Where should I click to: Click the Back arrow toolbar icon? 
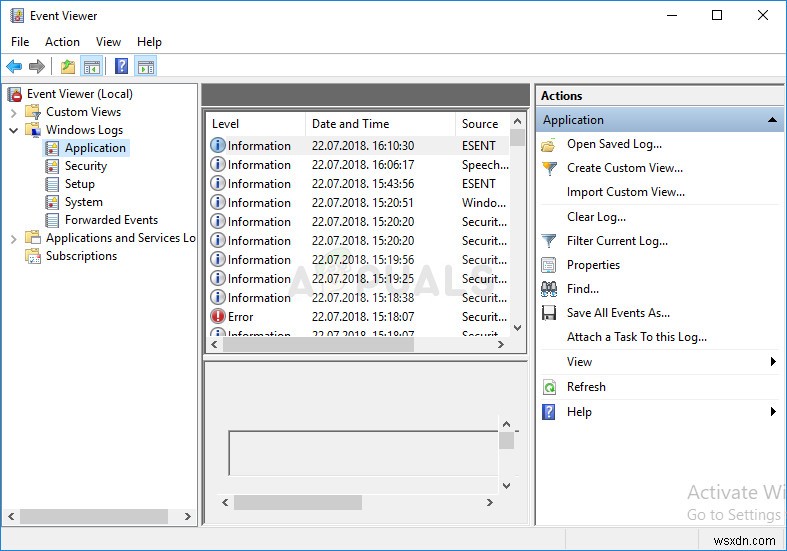pos(14,67)
